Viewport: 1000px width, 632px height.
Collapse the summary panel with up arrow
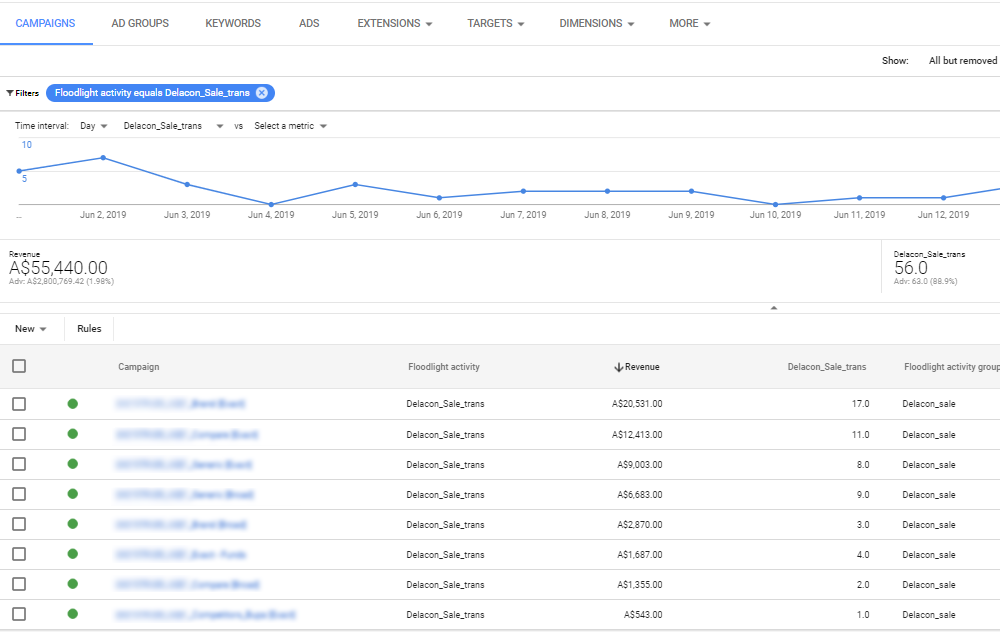[774, 308]
